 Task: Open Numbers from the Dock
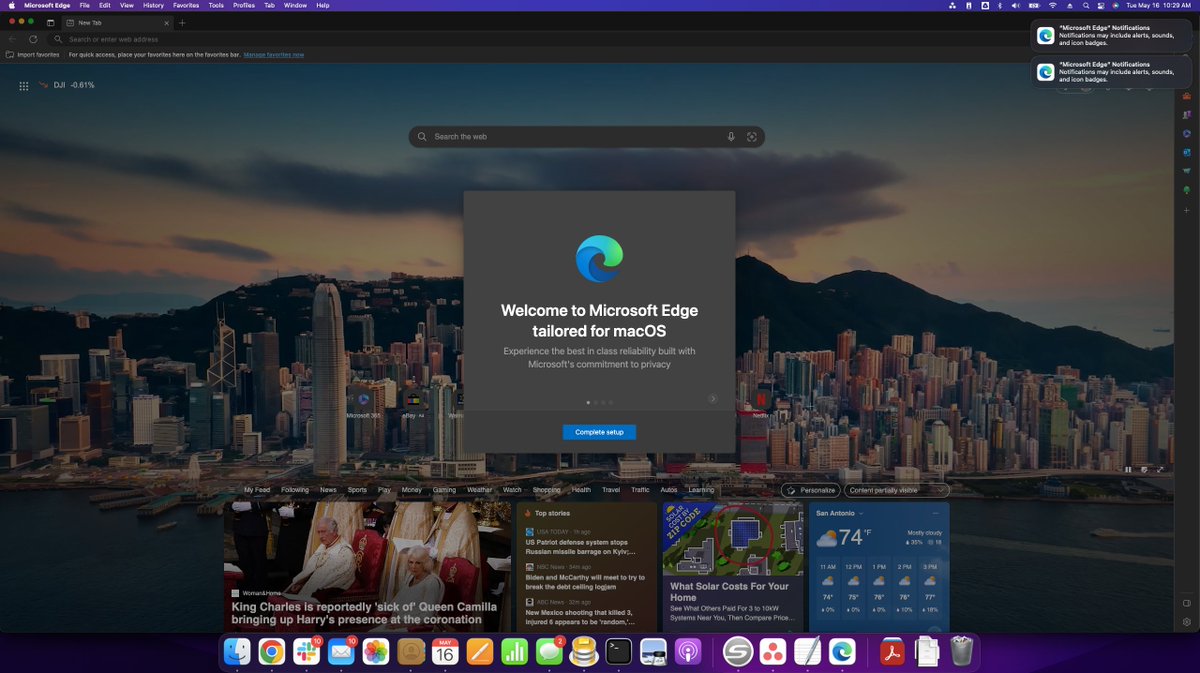coord(514,652)
